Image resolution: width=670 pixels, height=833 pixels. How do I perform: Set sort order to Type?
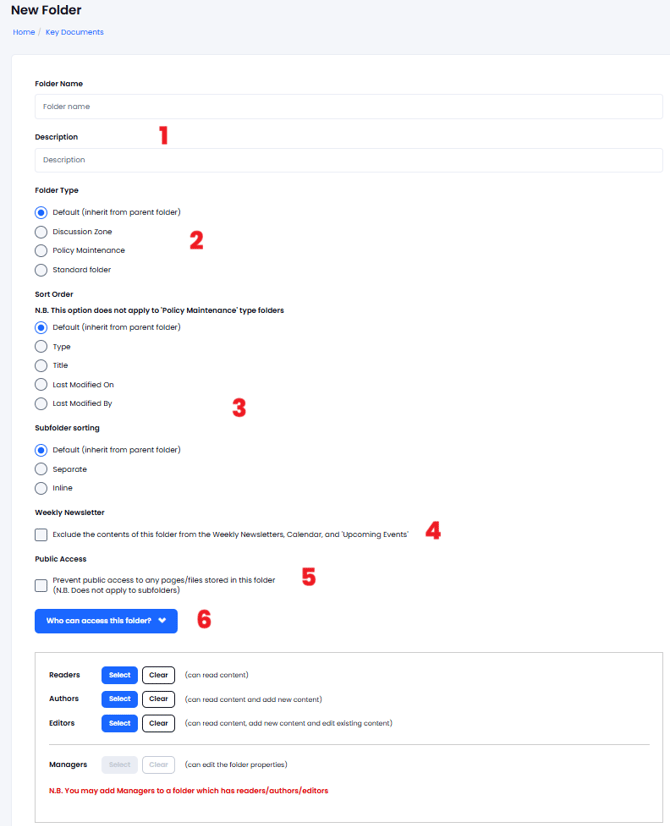pyautogui.click(x=41, y=347)
